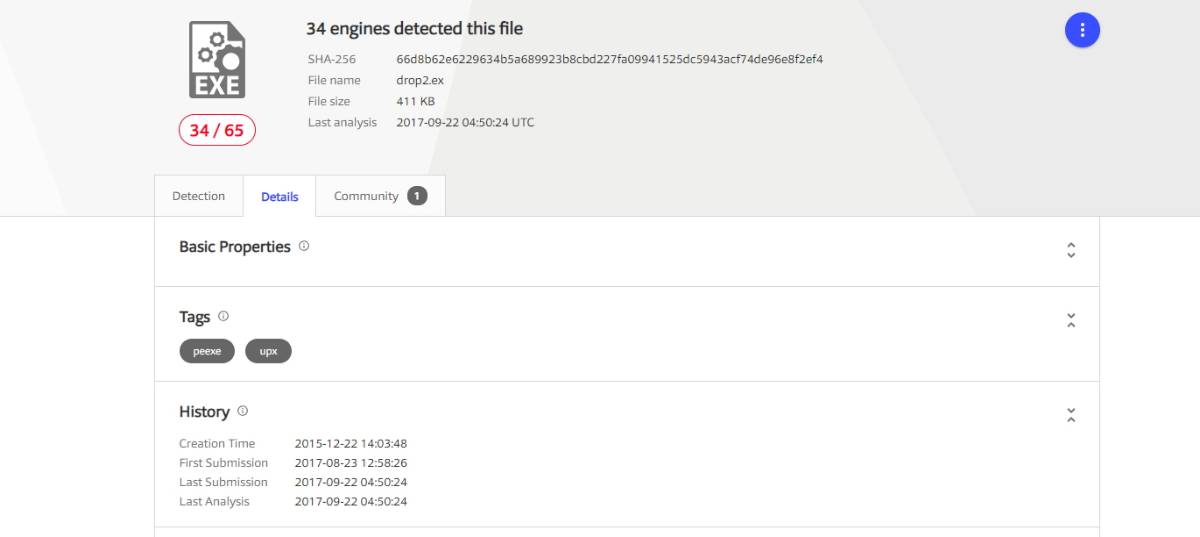Click the EXE file type icon
Image resolution: width=1200 pixels, height=537 pixels.
coord(217,60)
